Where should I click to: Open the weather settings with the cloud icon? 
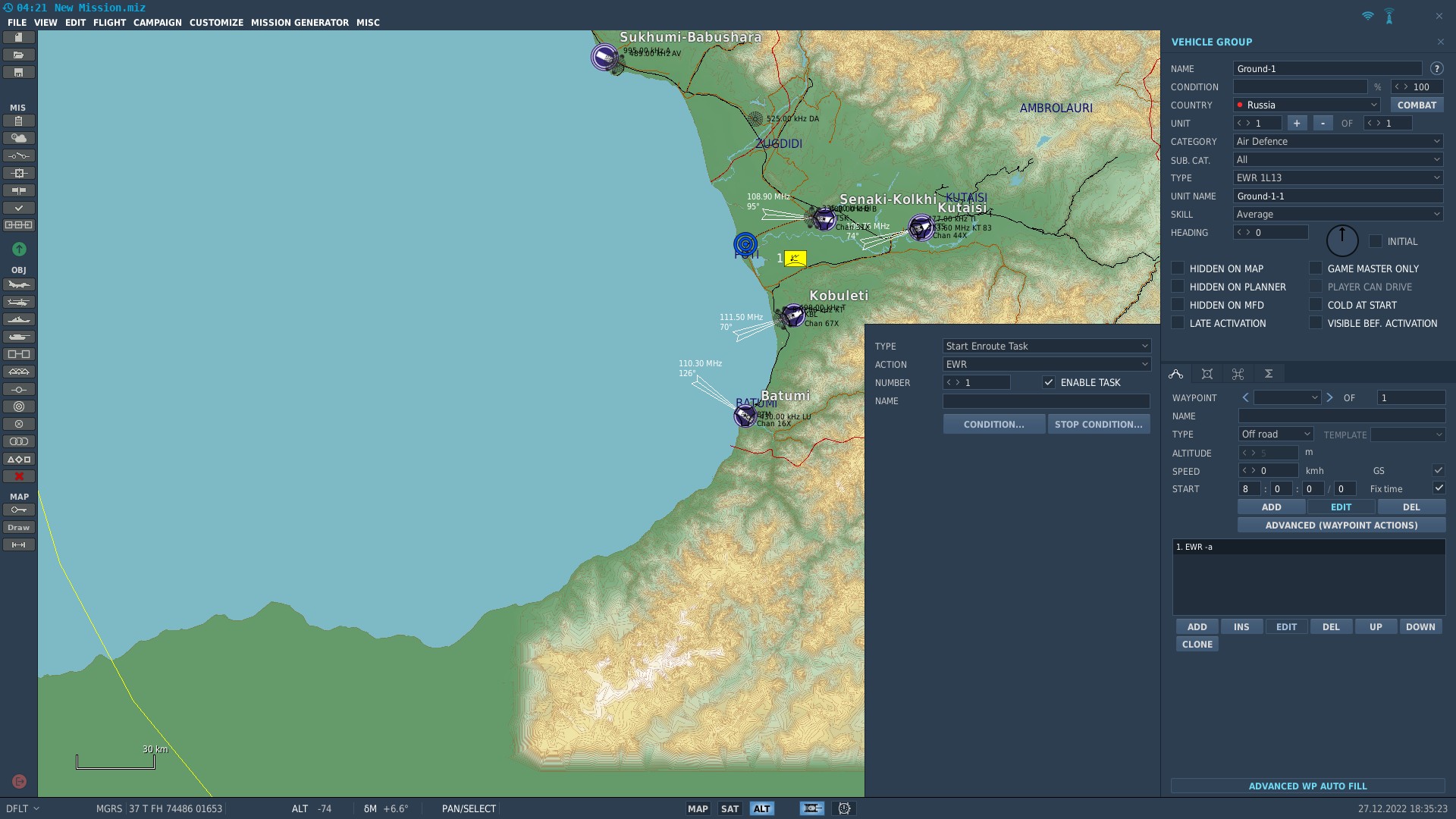click(19, 138)
